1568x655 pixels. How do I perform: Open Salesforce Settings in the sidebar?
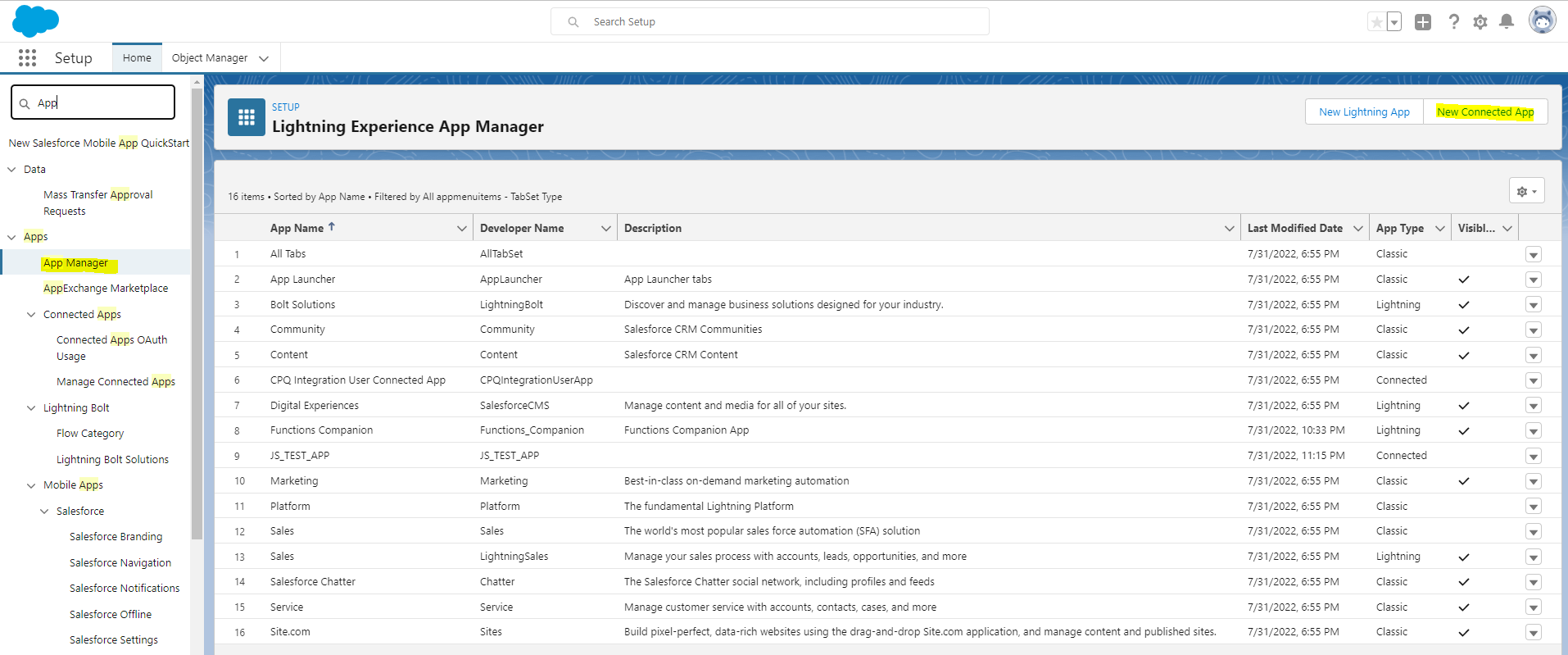tap(114, 639)
